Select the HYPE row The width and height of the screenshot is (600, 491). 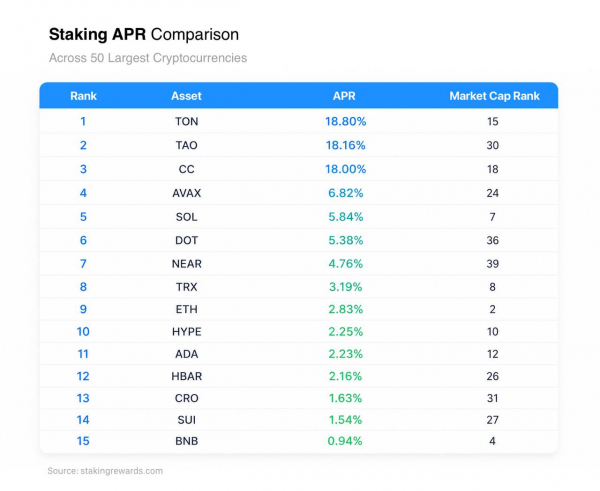tap(298, 331)
